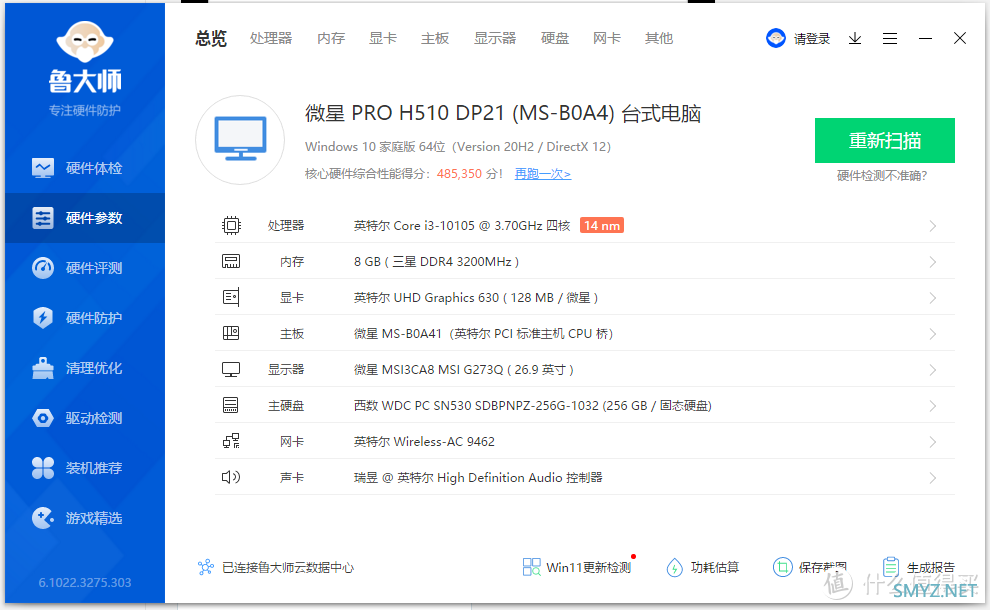The image size is (990, 610).
Task: Click 已连接鲁大师云数据中心 status
Action: 276,567
